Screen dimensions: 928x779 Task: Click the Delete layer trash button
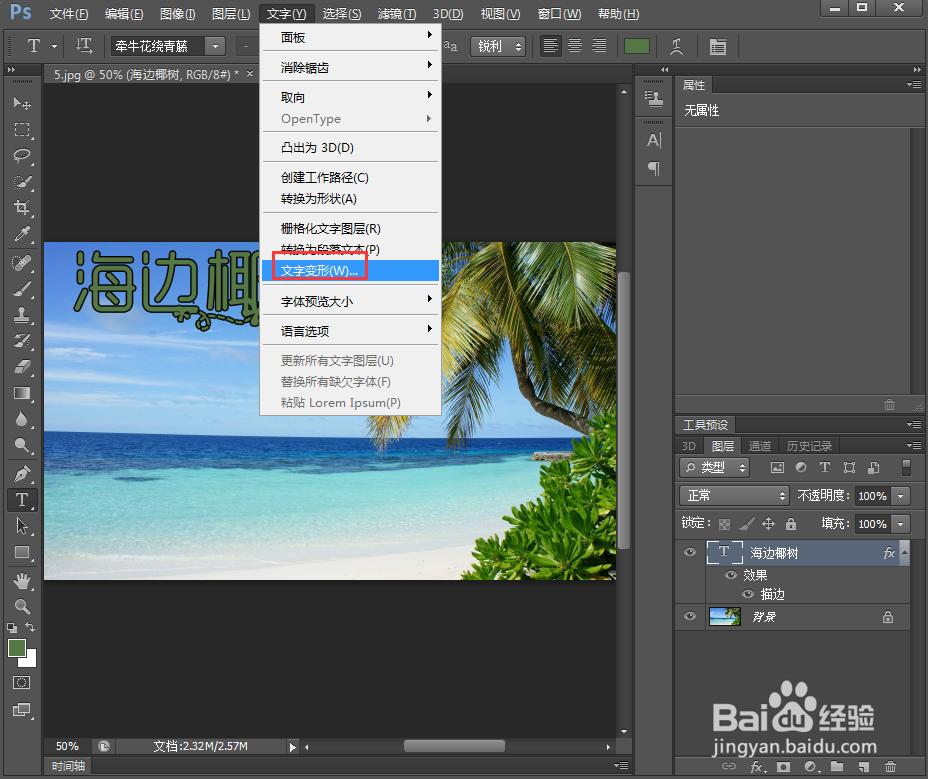click(x=890, y=766)
